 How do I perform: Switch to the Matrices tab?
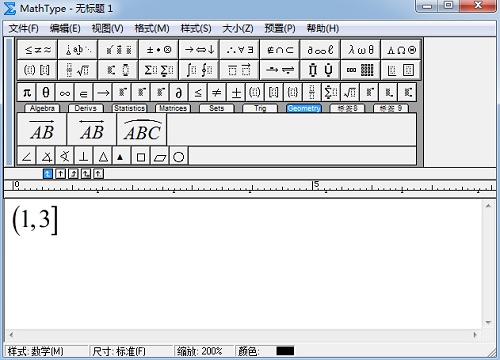click(x=173, y=108)
